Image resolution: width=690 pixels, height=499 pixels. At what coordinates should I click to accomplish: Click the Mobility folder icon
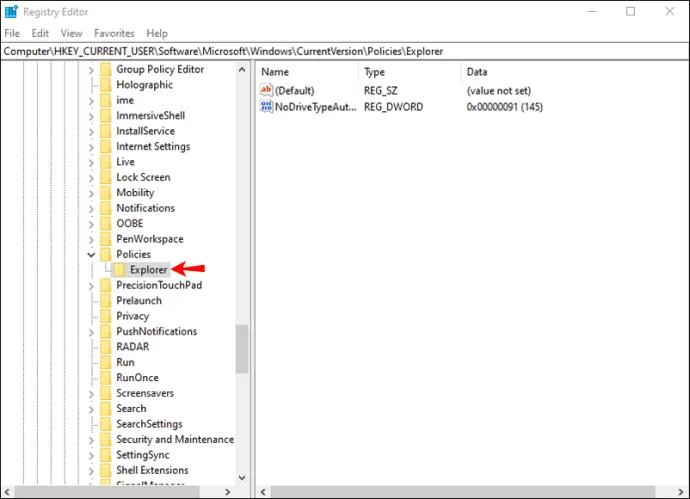coord(106,192)
